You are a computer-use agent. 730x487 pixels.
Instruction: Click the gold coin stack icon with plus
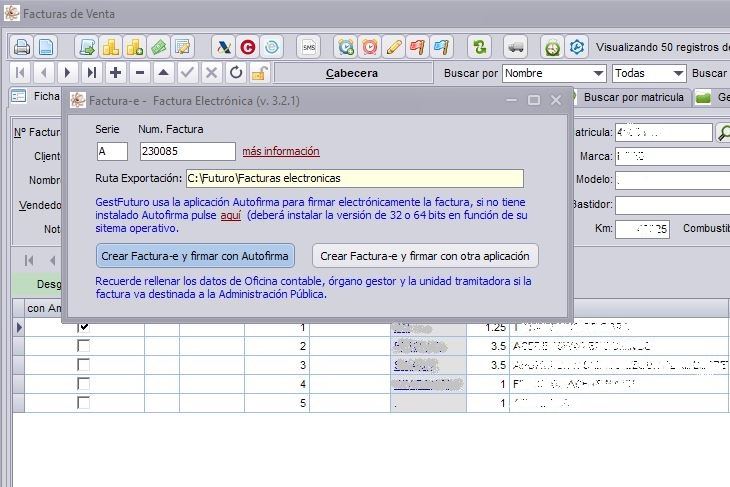(x=135, y=47)
